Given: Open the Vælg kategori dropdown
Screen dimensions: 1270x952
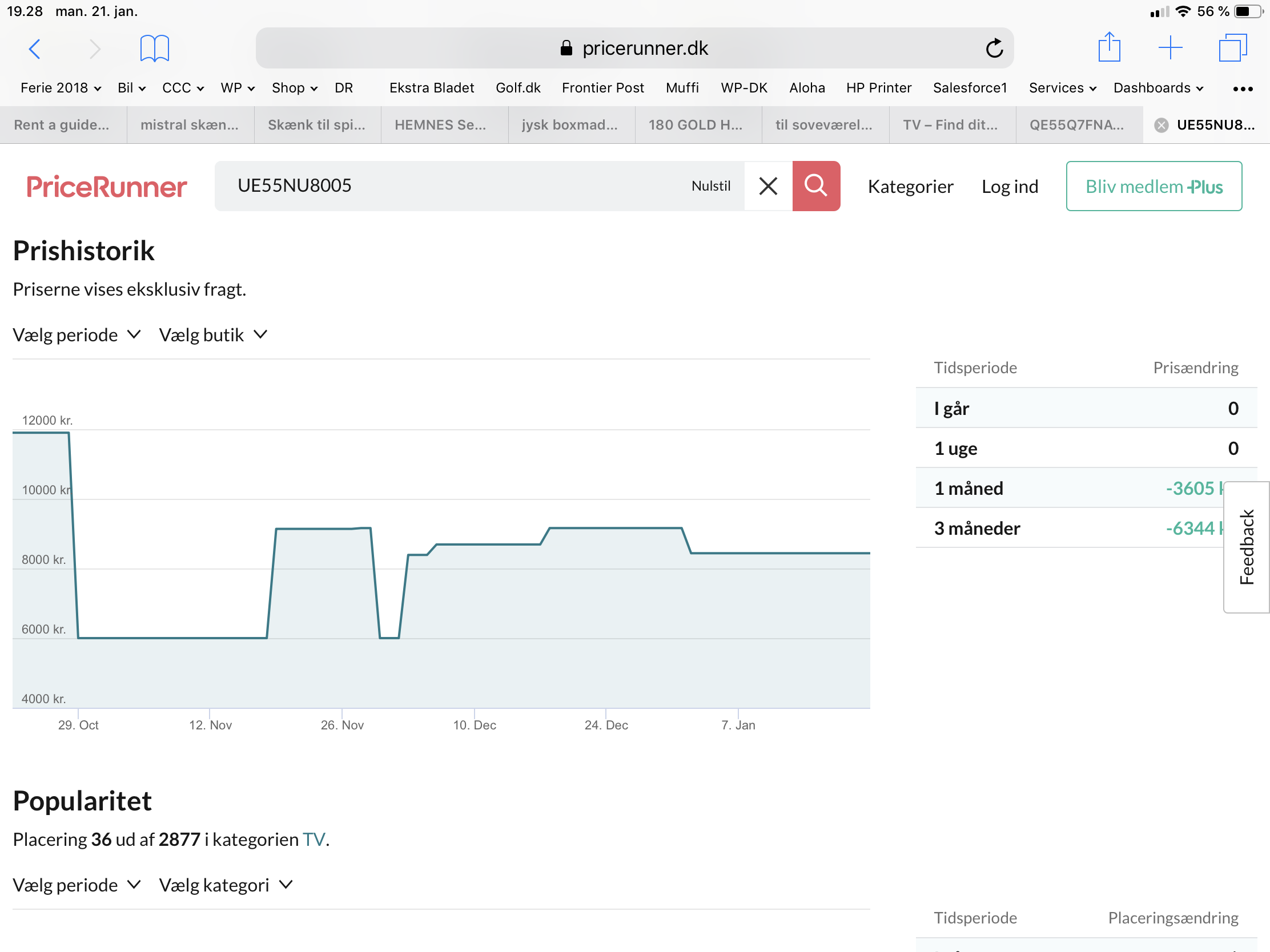Looking at the screenshot, I should coord(226,885).
